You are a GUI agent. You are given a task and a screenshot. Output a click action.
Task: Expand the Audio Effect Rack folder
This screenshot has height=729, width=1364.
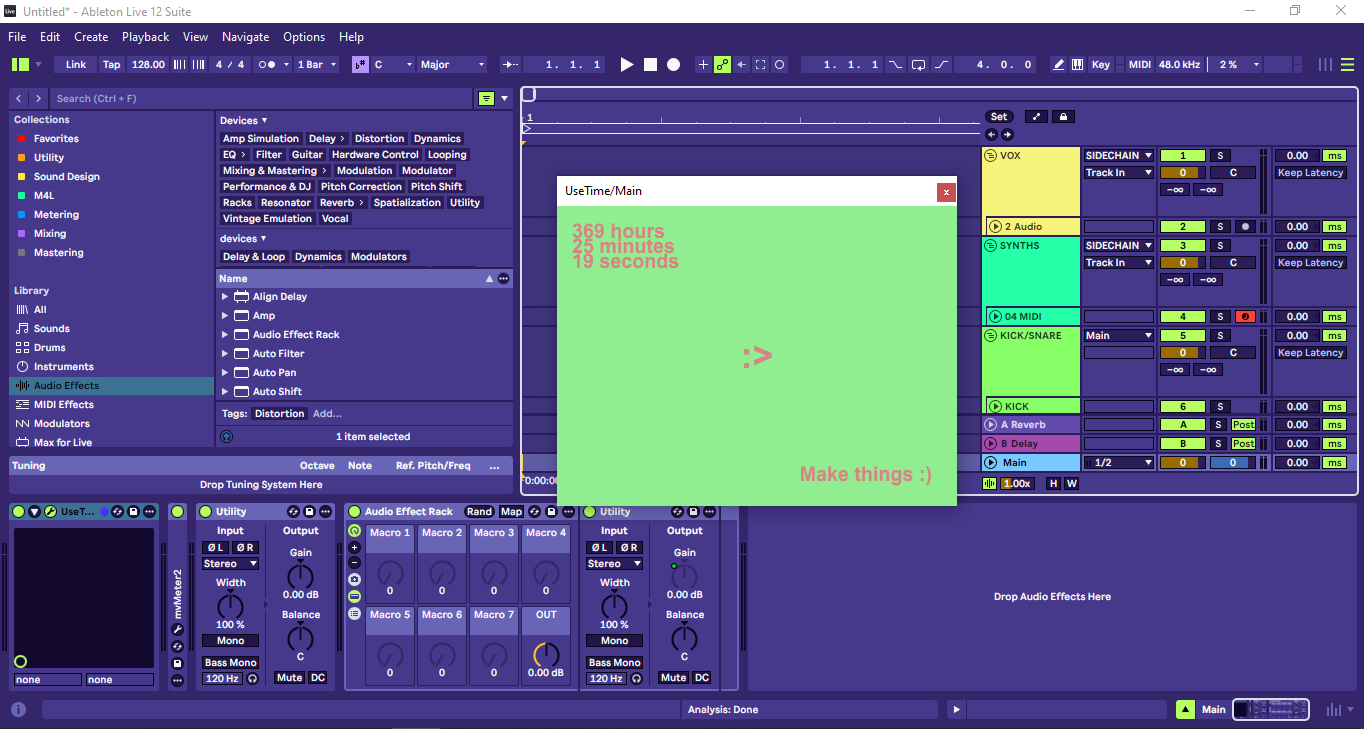point(224,335)
